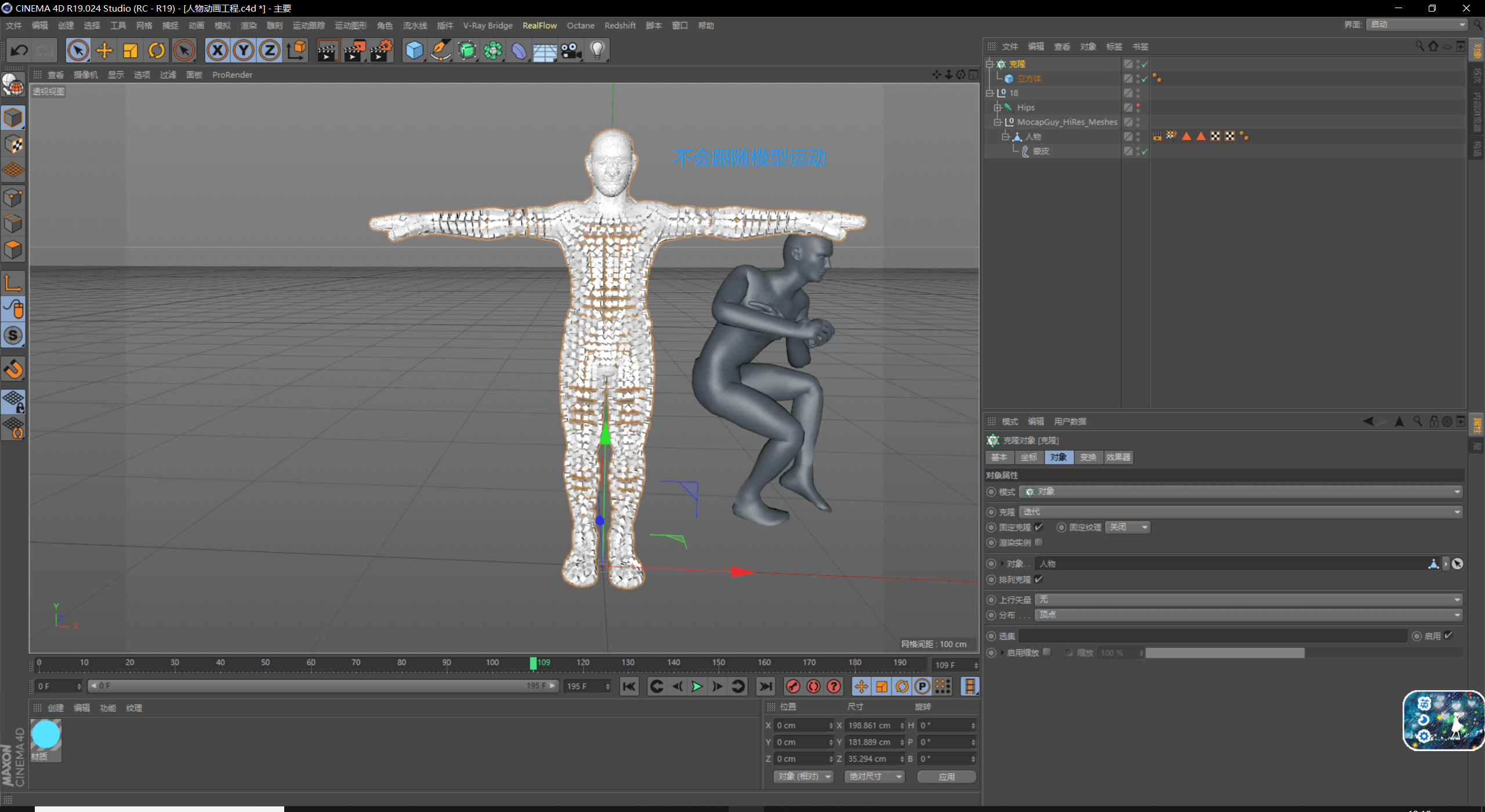
Task: Toggle 排列克隆 checkbox
Action: point(1039,579)
